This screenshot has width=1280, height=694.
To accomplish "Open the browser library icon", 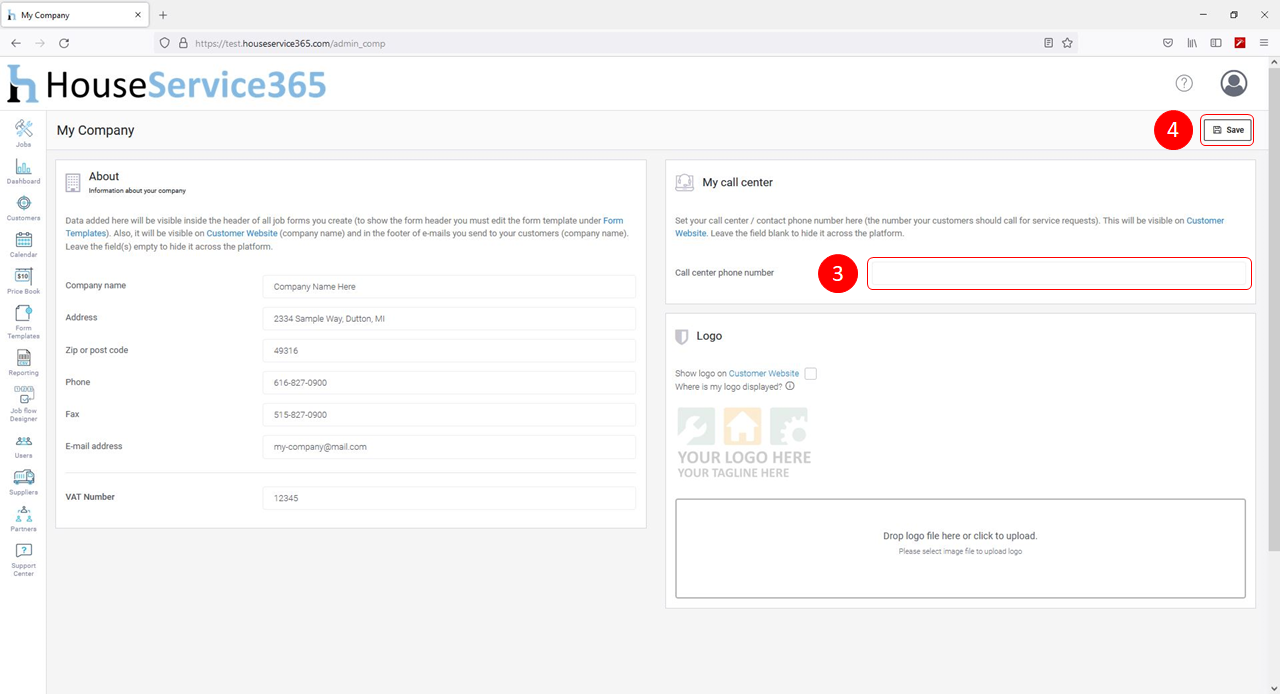I will click(1192, 43).
